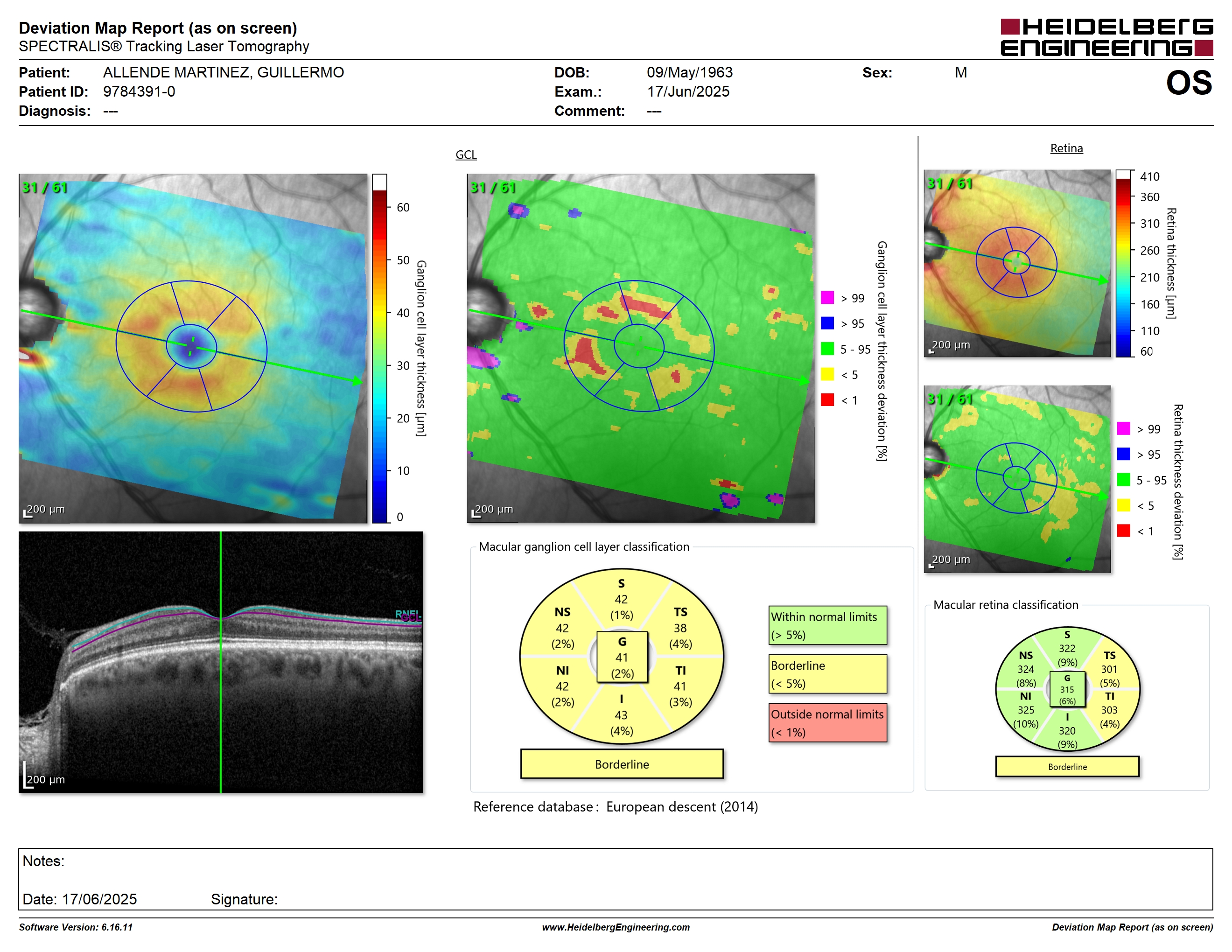Screen dimensions: 1232x952
Task: Click the yellow < 5 retina deviation swatch
Action: (1123, 505)
